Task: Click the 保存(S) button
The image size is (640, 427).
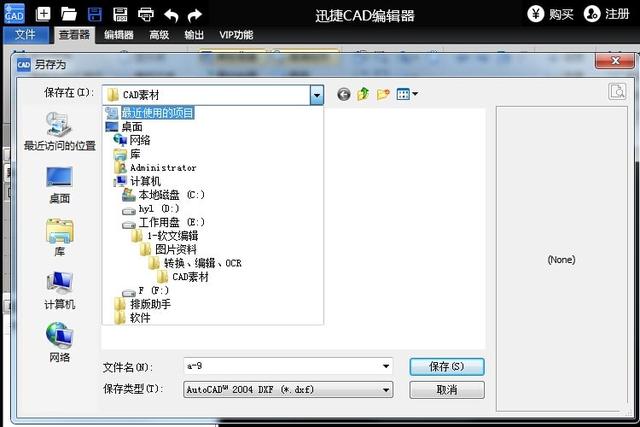Action: pyautogui.click(x=447, y=367)
